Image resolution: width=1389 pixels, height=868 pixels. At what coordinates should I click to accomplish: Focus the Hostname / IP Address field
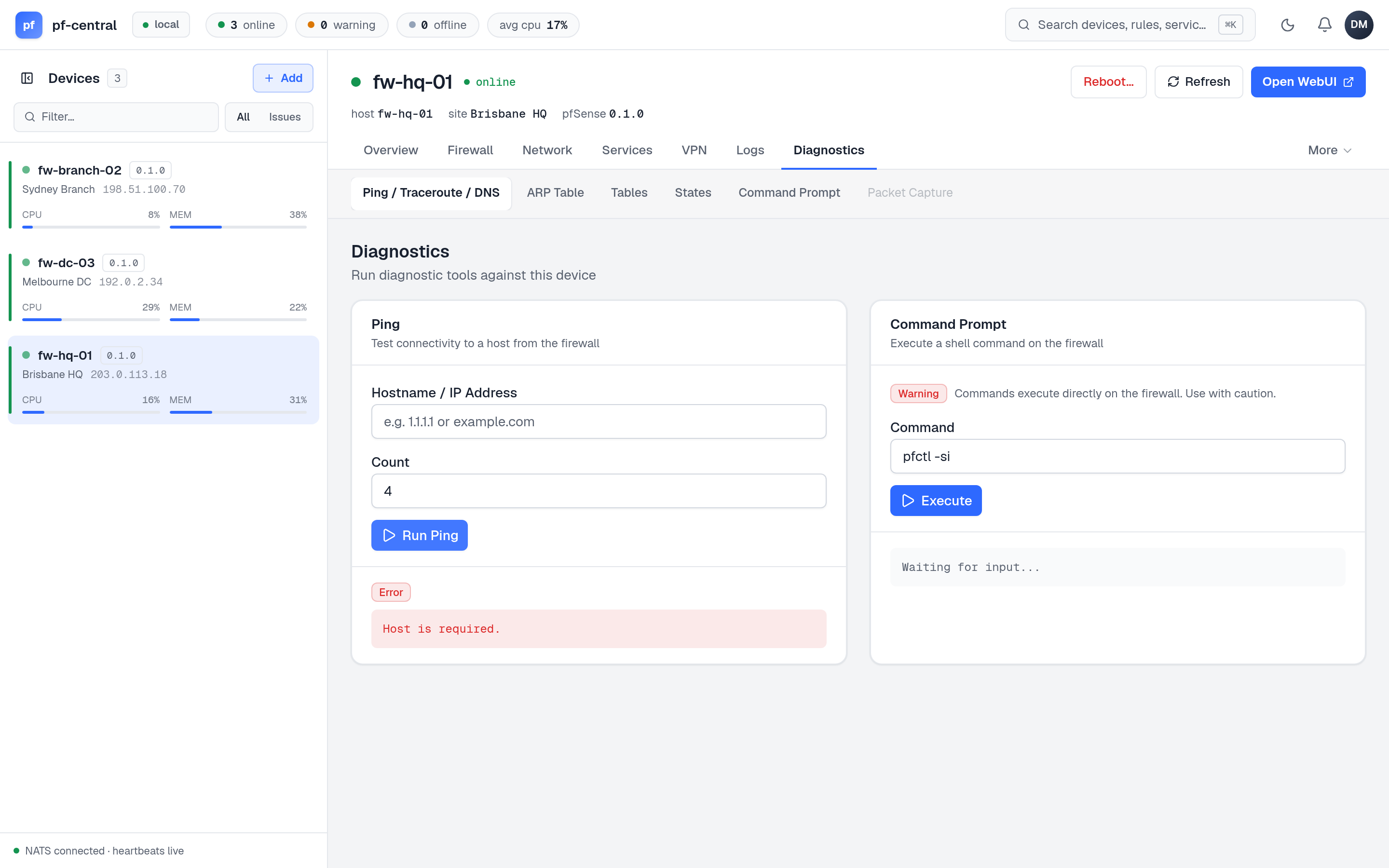pos(599,421)
